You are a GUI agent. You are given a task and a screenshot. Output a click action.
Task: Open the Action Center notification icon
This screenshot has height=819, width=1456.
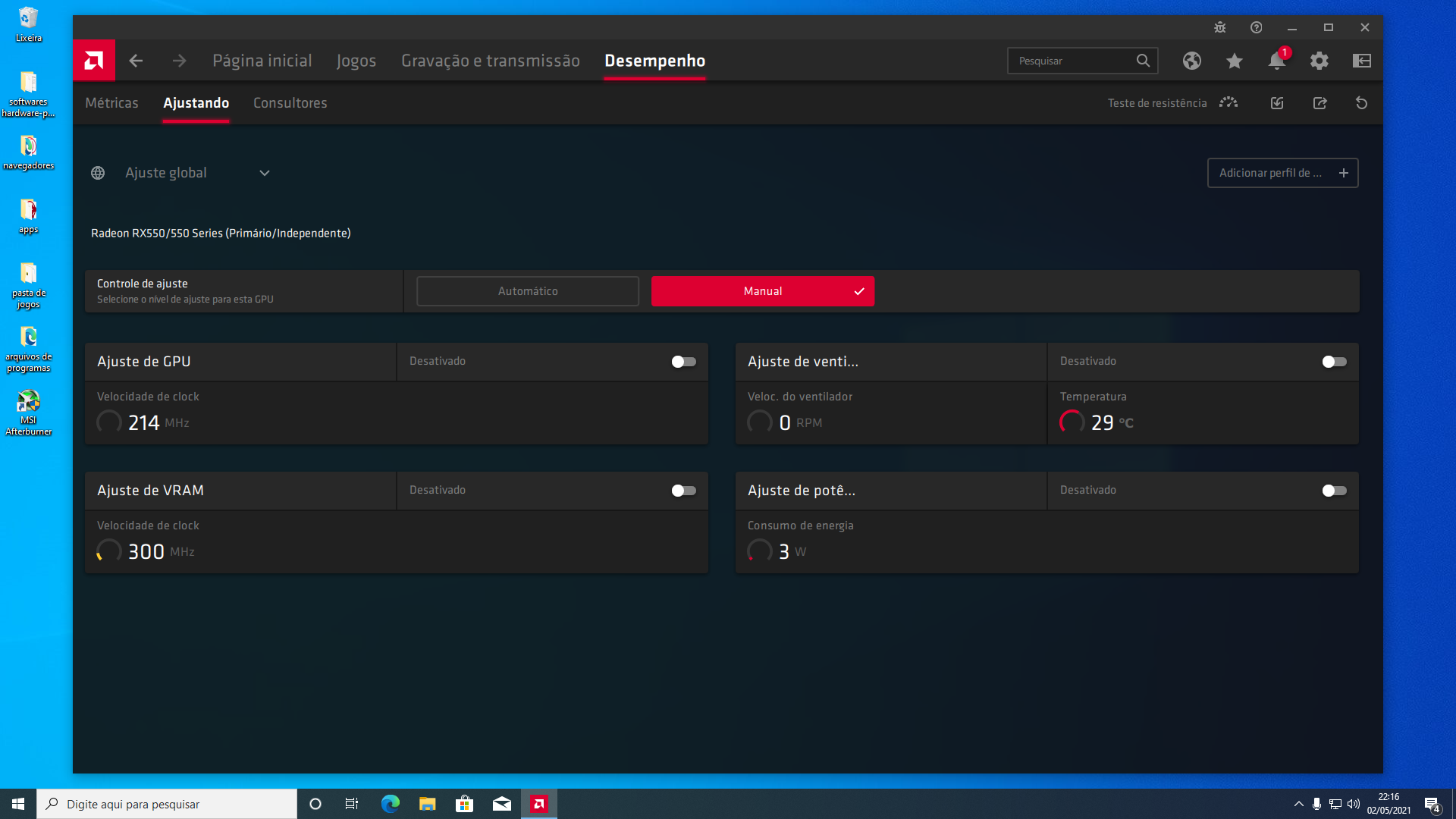(x=1432, y=804)
